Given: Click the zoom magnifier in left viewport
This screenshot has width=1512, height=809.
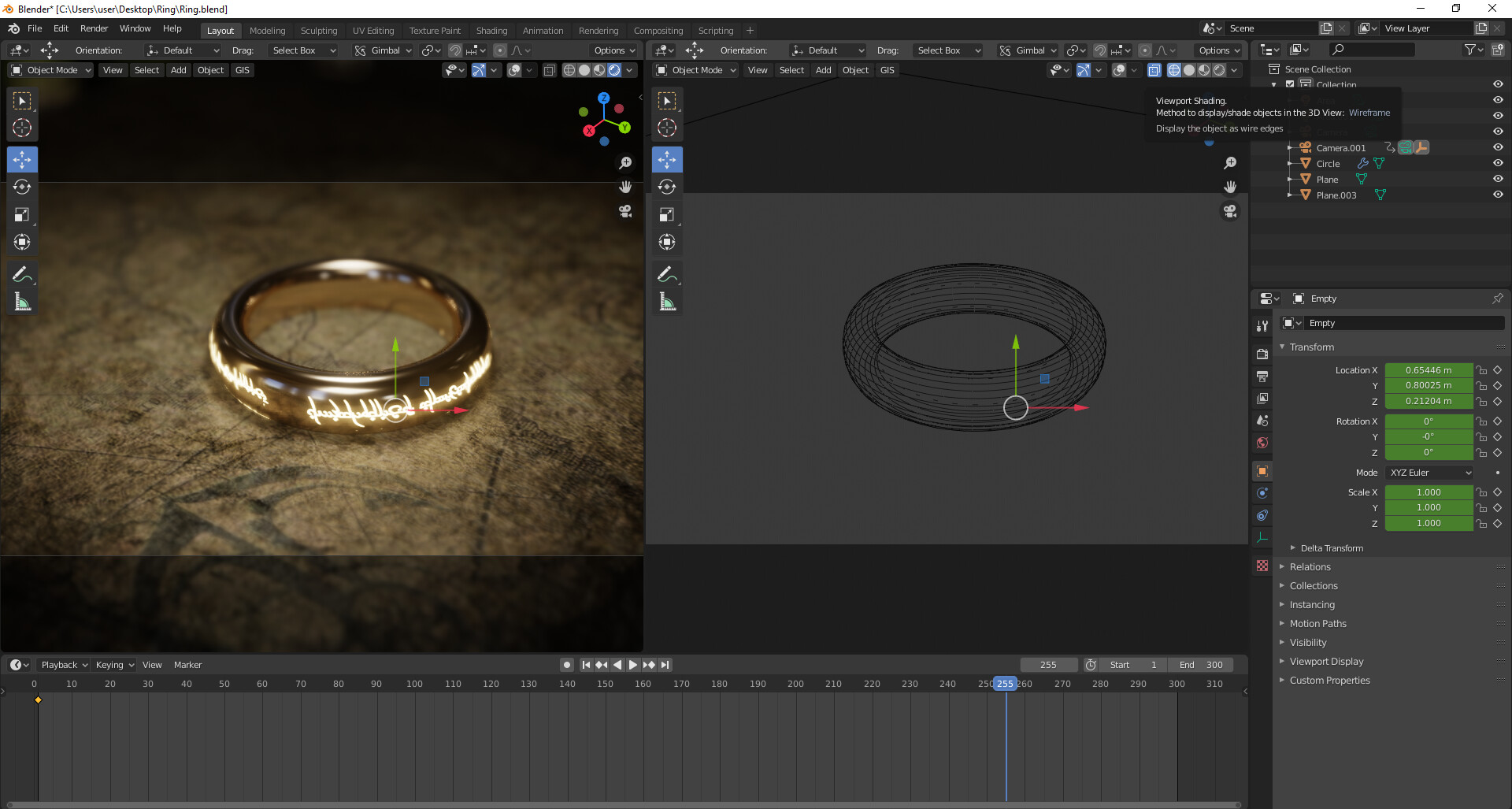Looking at the screenshot, I should (x=625, y=163).
